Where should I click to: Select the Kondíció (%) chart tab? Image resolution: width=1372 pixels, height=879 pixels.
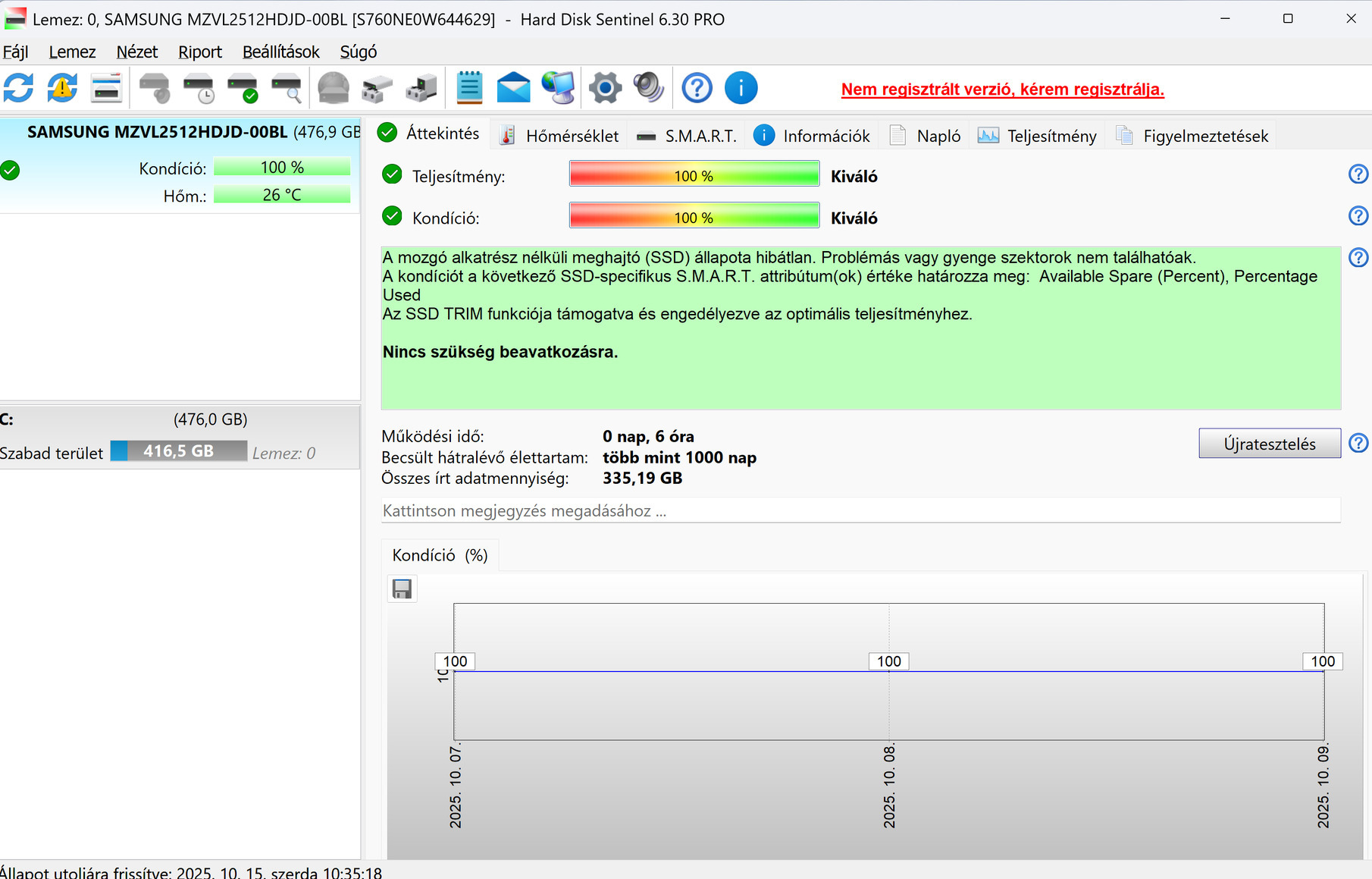pos(440,555)
